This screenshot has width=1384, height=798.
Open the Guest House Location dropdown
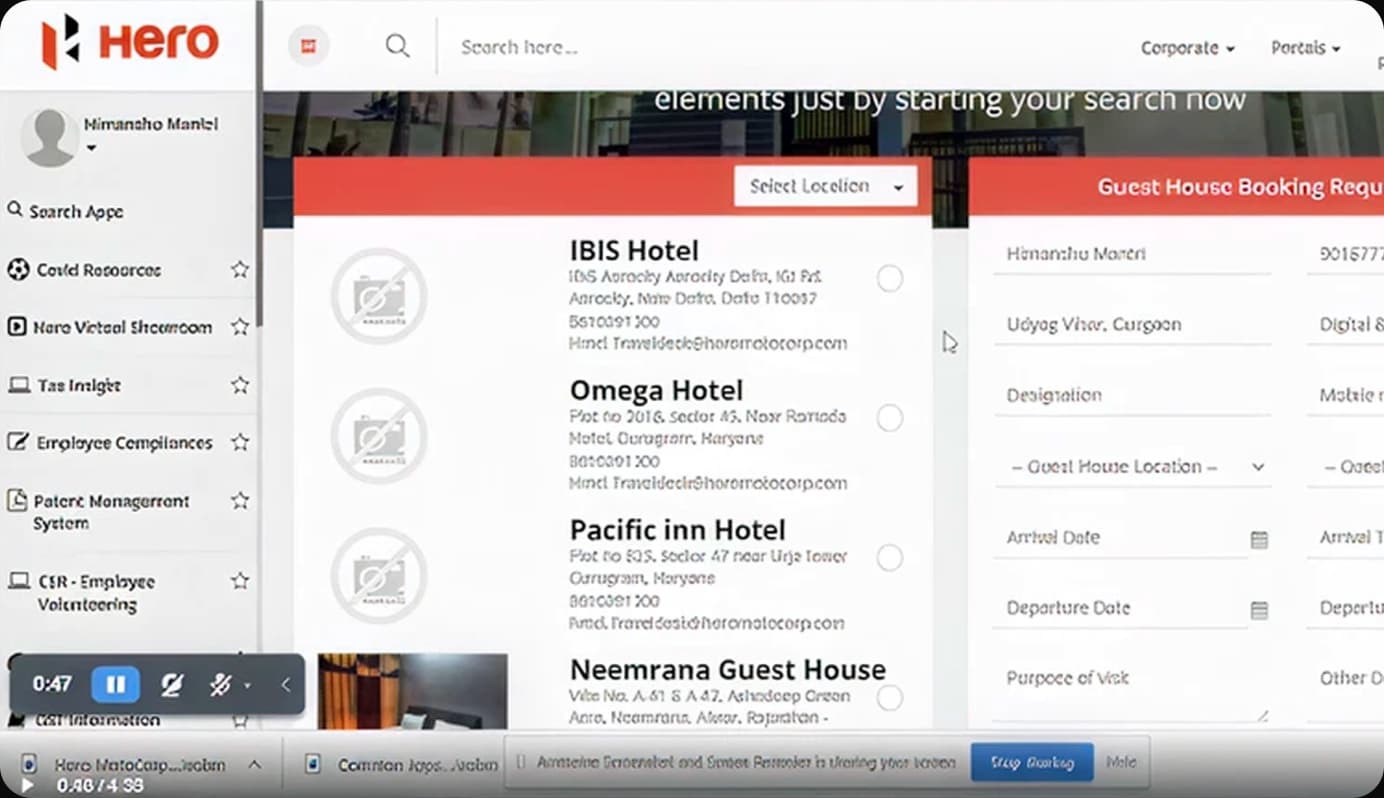click(x=1132, y=467)
